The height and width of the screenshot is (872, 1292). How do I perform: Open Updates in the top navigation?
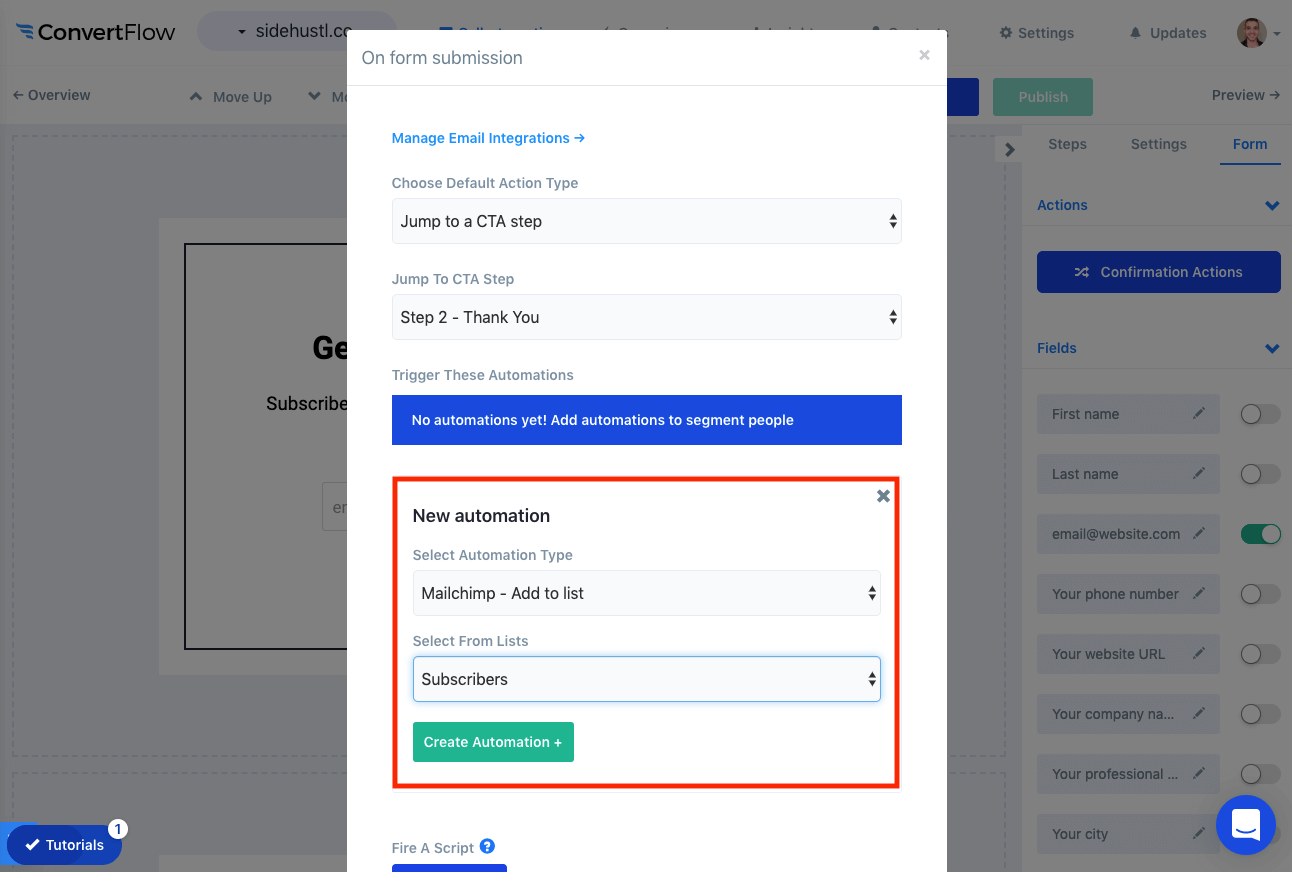[x=1168, y=33]
